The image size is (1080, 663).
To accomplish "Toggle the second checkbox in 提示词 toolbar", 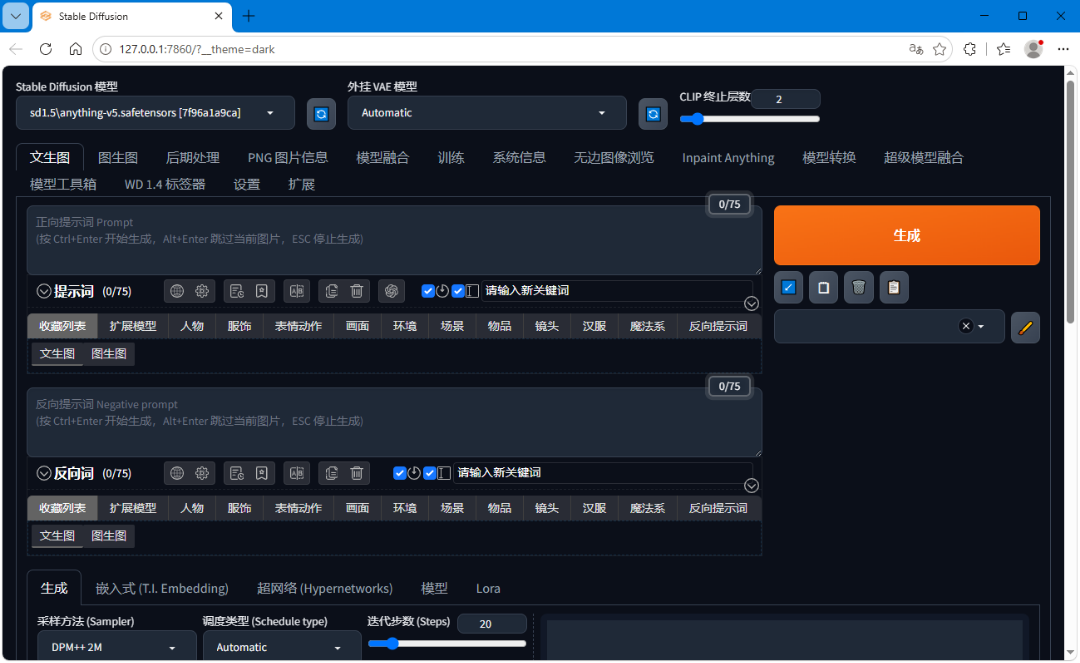I will tap(458, 291).
